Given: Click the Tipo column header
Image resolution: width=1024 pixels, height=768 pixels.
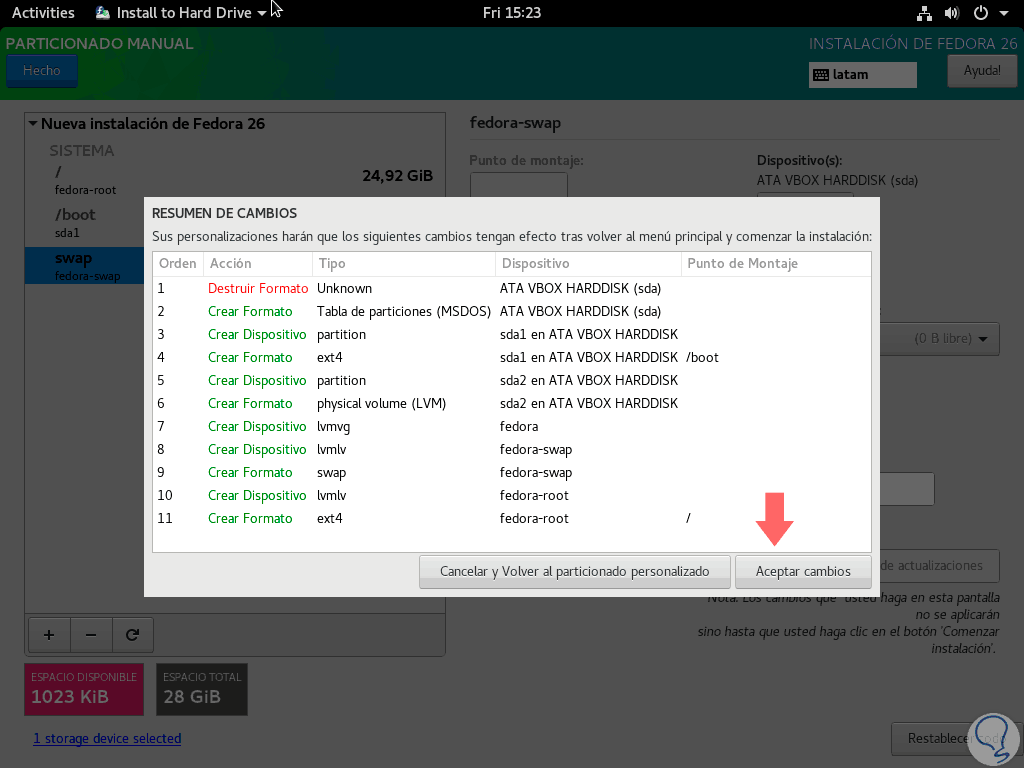Looking at the screenshot, I should coord(404,263).
